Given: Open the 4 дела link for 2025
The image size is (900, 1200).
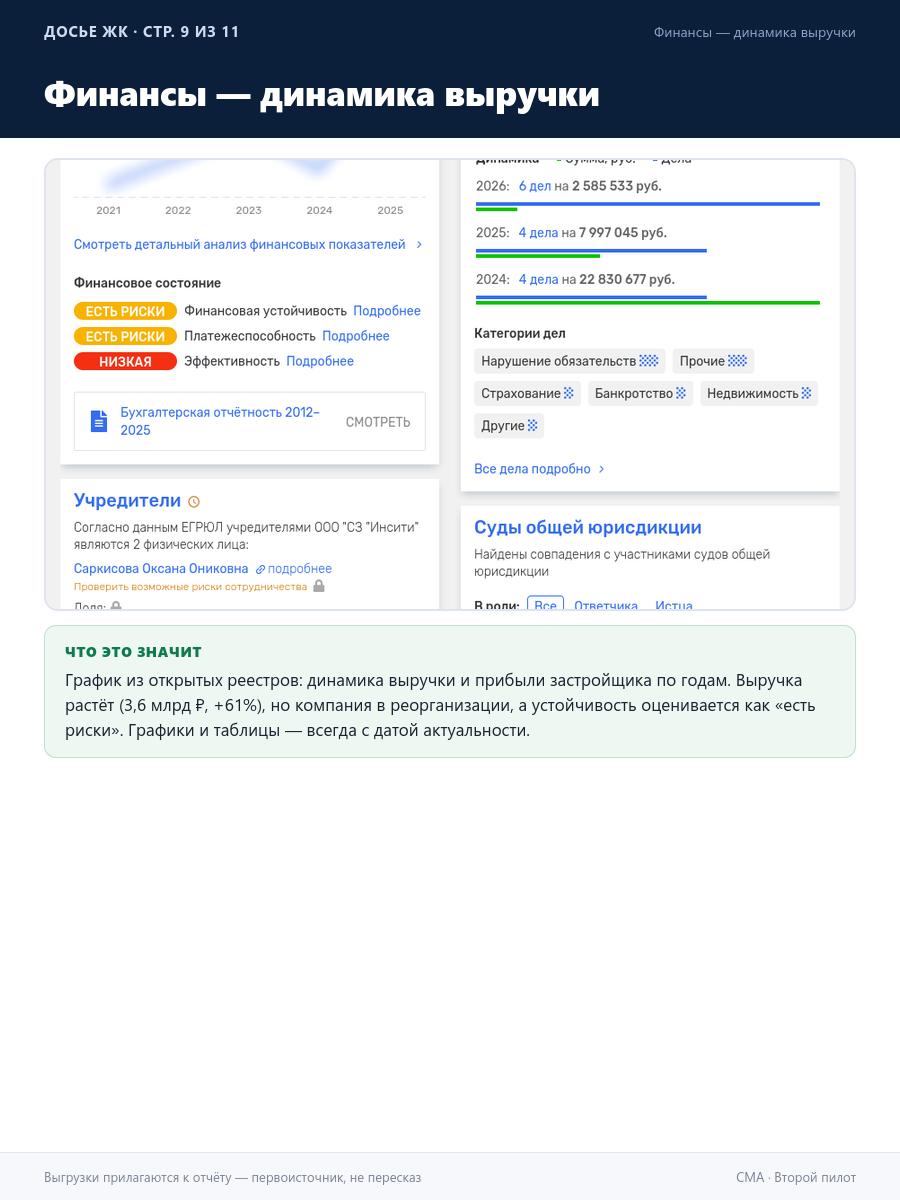Looking at the screenshot, I should pyautogui.click(x=538, y=232).
